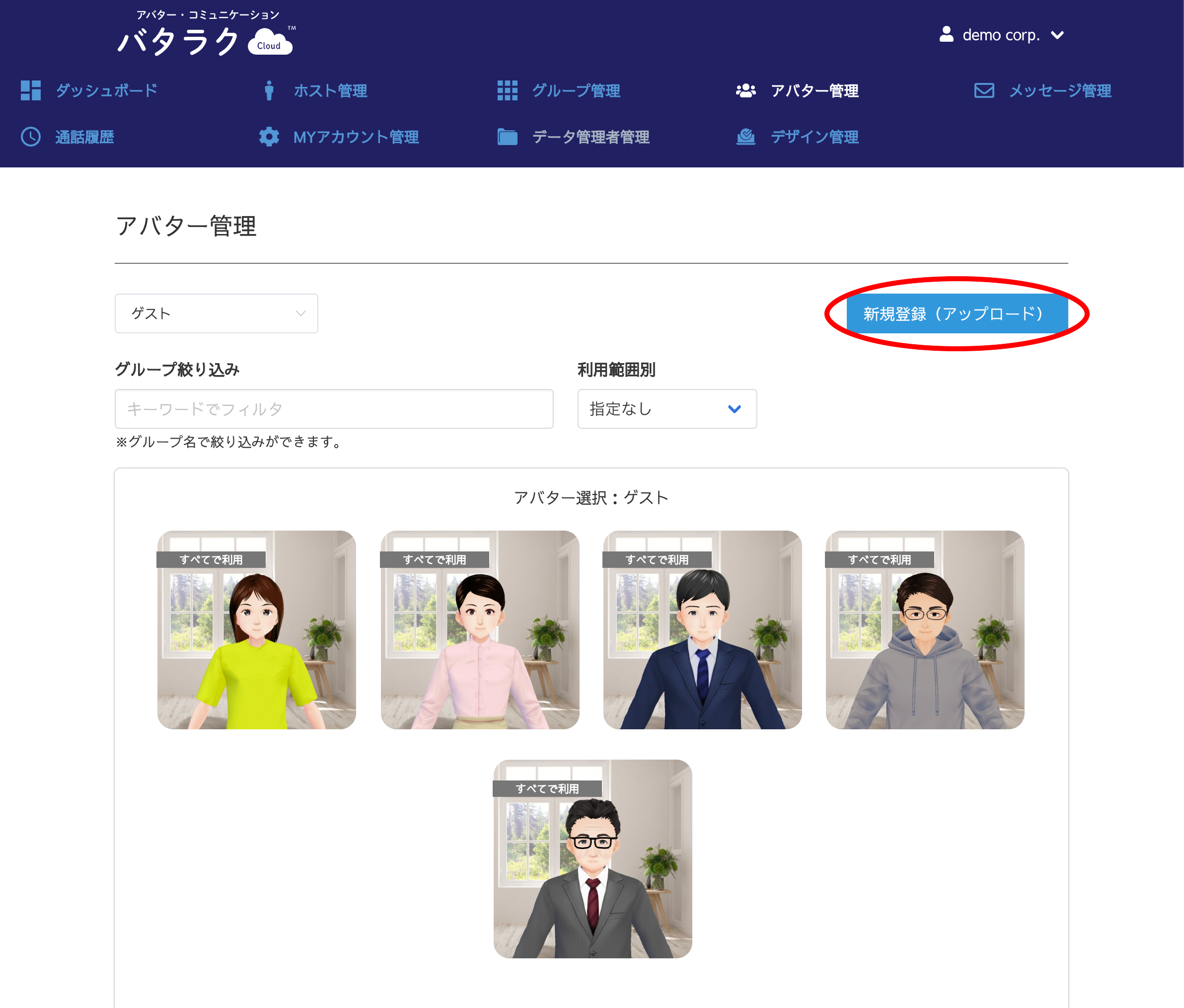The height and width of the screenshot is (1008, 1184).
Task: Click the group management grid icon
Action: (x=507, y=90)
